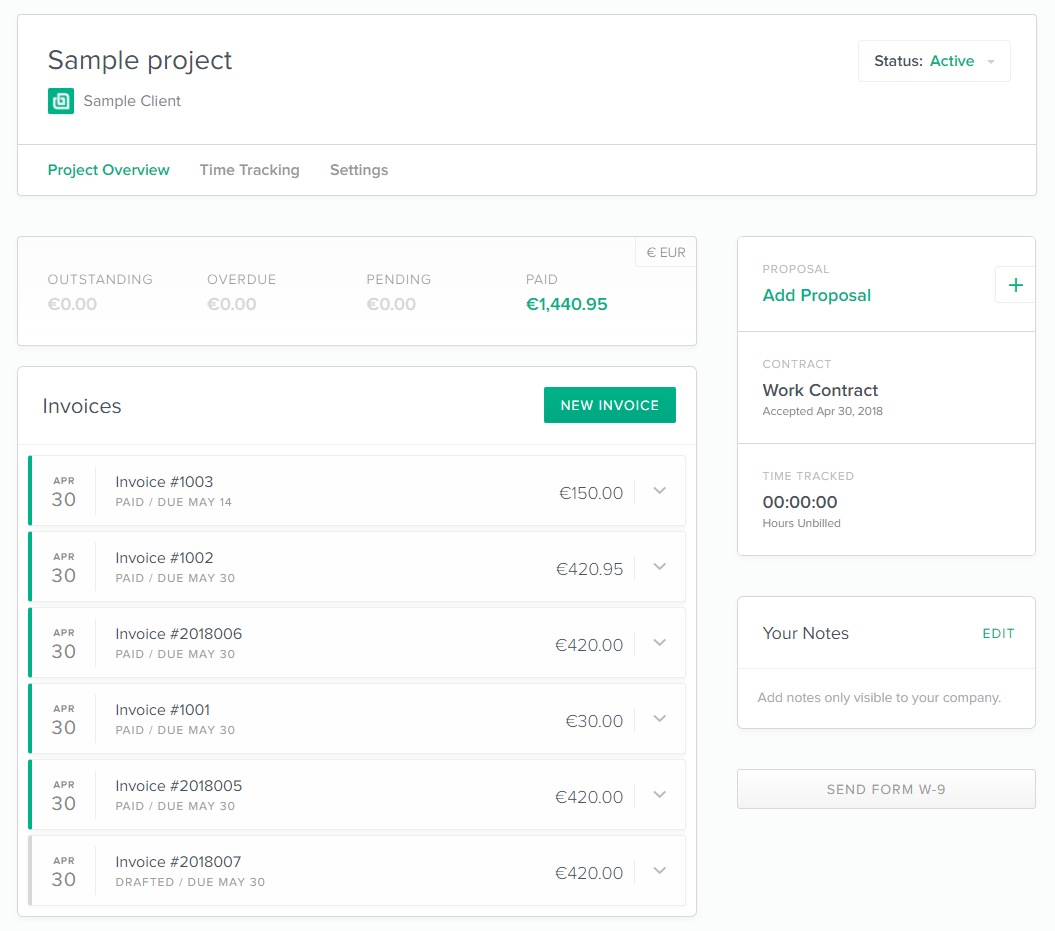Click the OUTSTANDING €0.00 amount

coord(72,305)
